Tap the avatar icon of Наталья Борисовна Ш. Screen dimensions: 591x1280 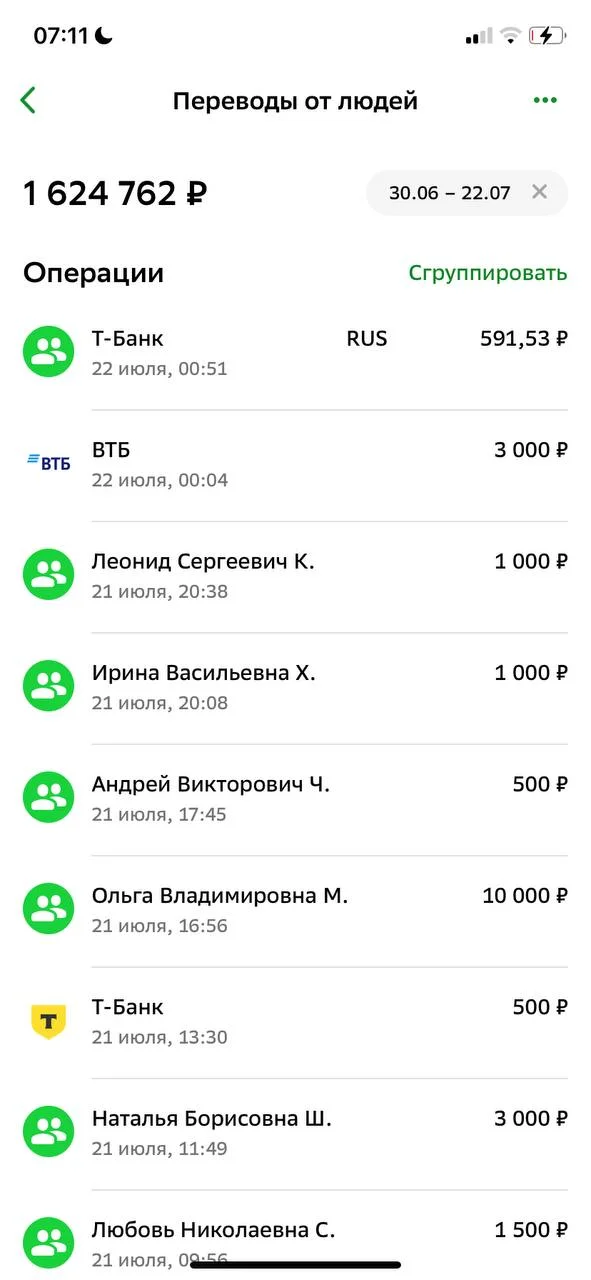click(47, 1130)
